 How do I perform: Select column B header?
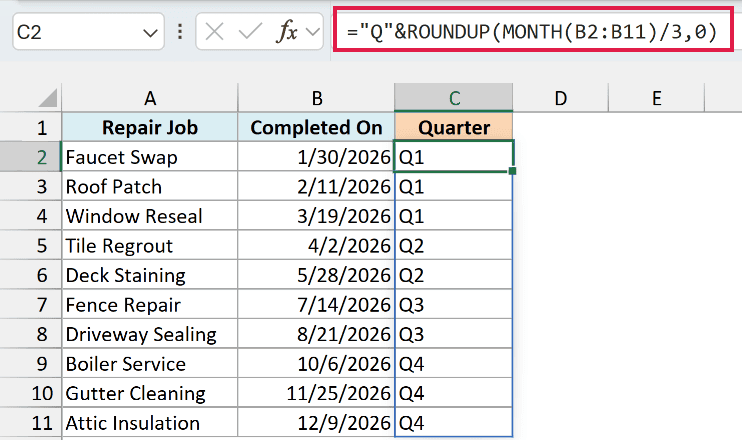pyautogui.click(x=316, y=98)
